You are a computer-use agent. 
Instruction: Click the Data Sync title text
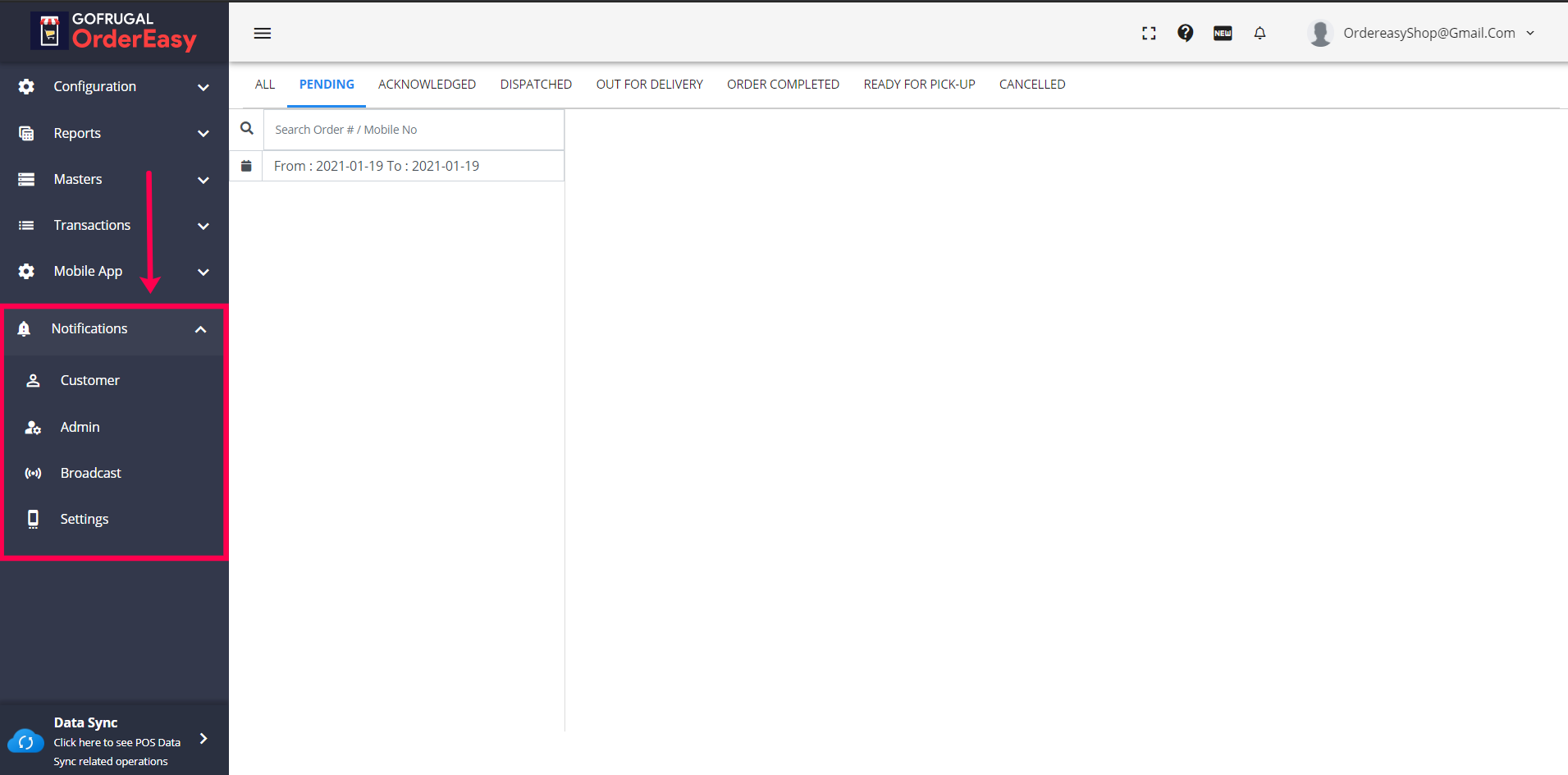85,722
